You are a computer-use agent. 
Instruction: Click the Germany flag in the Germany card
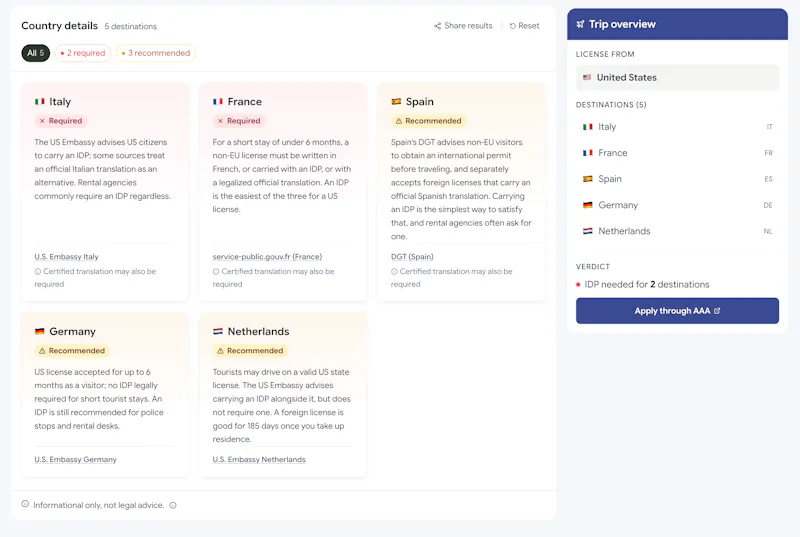[x=40, y=331]
